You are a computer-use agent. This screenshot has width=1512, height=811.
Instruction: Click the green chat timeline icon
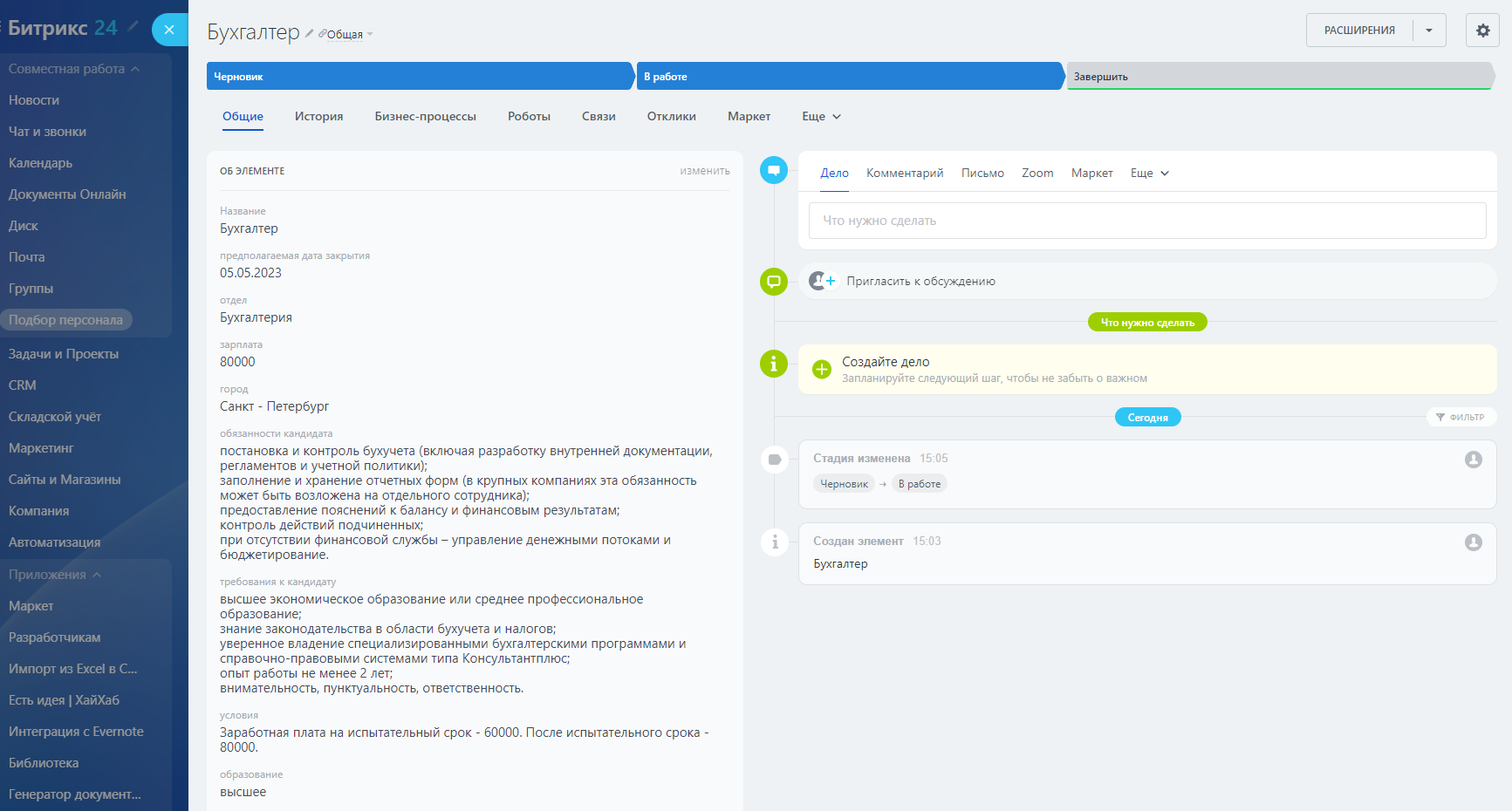[774, 282]
